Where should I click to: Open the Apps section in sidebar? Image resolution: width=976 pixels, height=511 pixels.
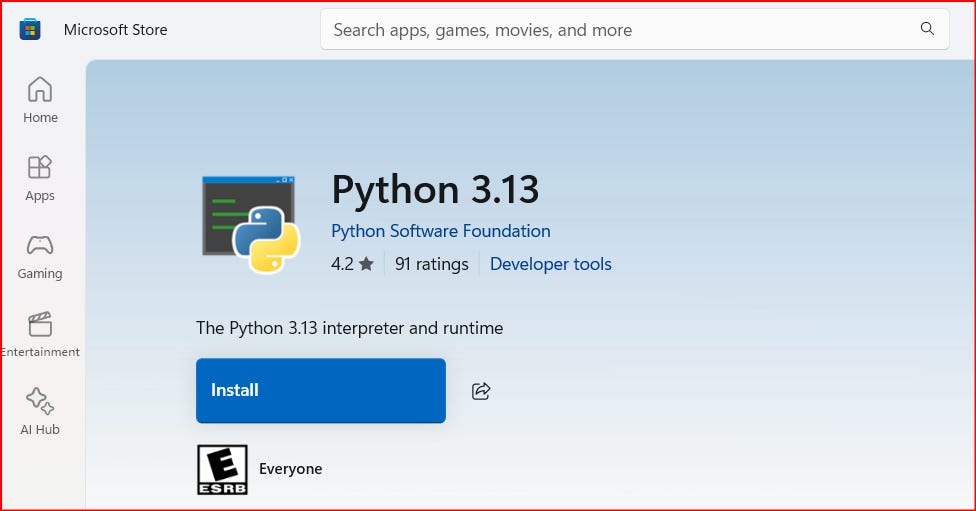pos(40,179)
